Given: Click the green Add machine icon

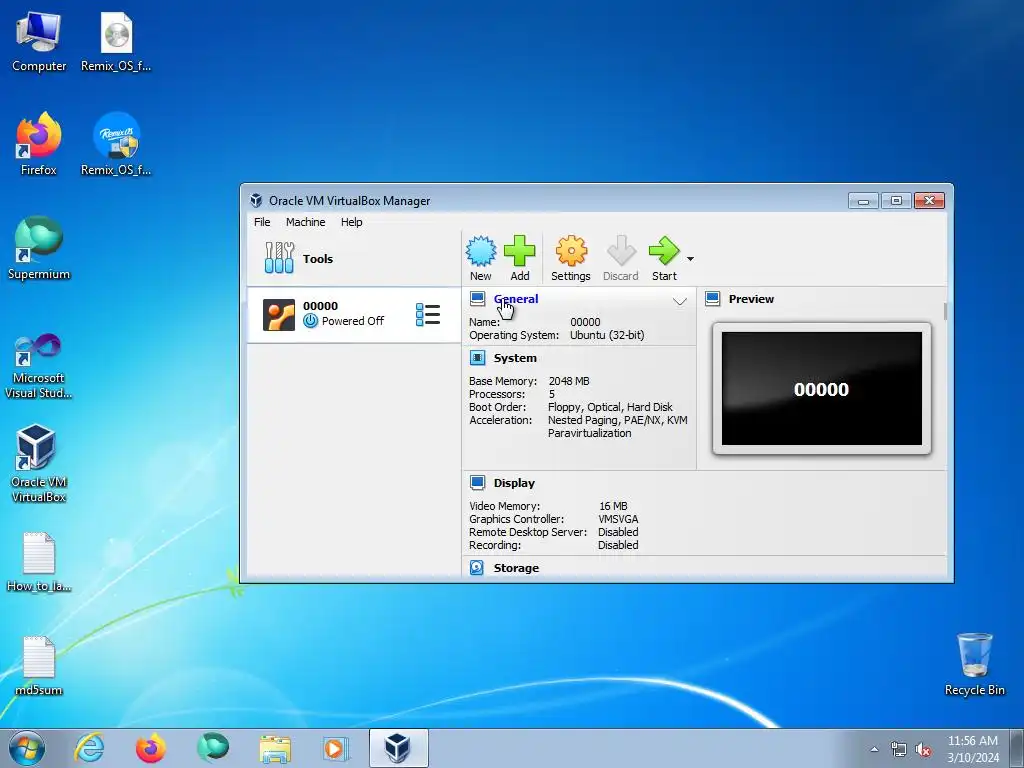Looking at the screenshot, I should [x=520, y=259].
